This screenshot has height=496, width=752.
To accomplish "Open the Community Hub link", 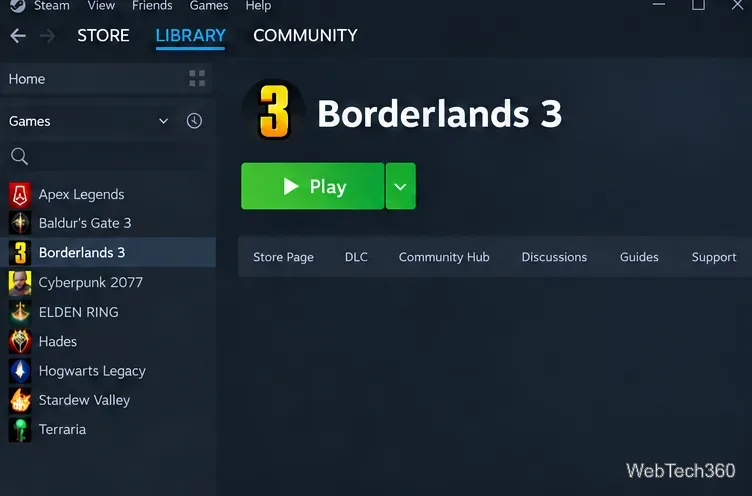I will pyautogui.click(x=444, y=257).
